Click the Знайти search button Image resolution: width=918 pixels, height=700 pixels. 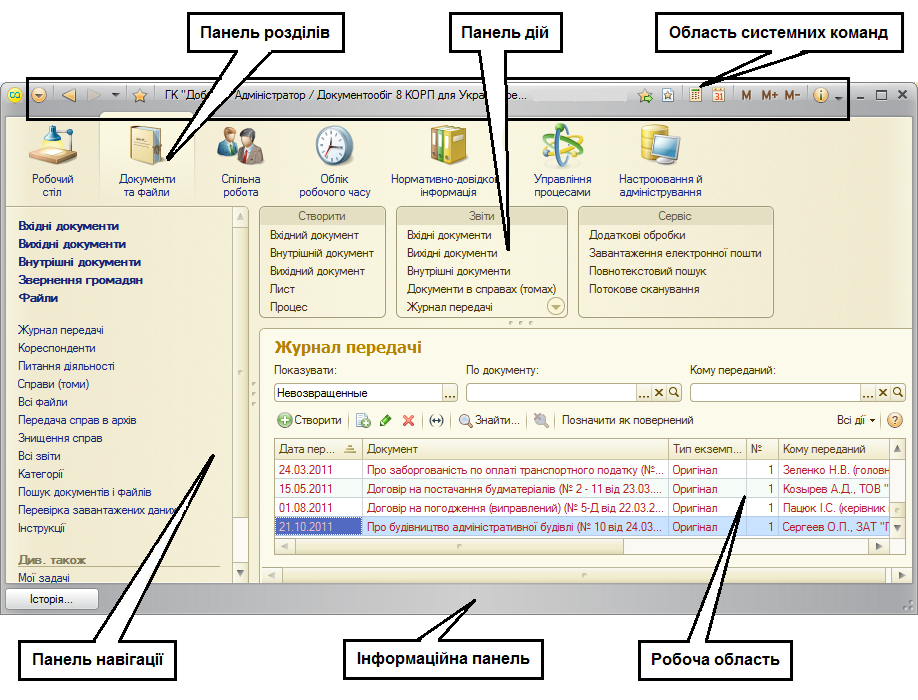pyautogui.click(x=489, y=420)
